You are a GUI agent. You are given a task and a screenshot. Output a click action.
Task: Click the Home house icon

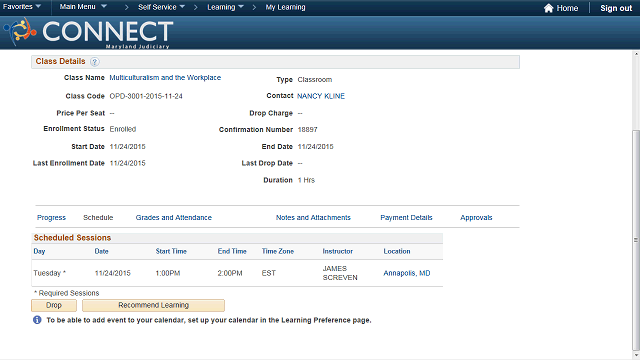[x=549, y=8]
